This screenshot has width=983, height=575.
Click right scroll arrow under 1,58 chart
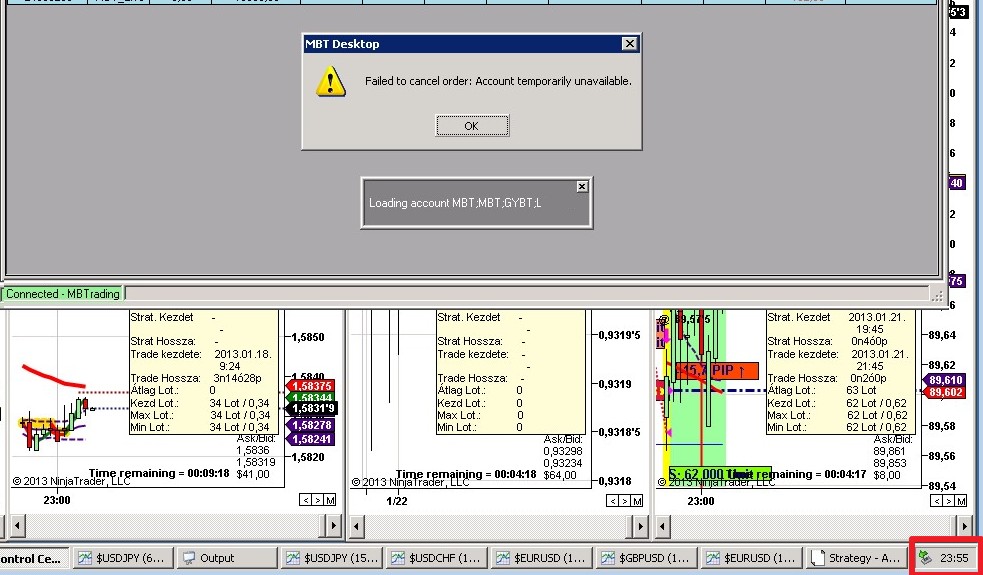point(333,525)
